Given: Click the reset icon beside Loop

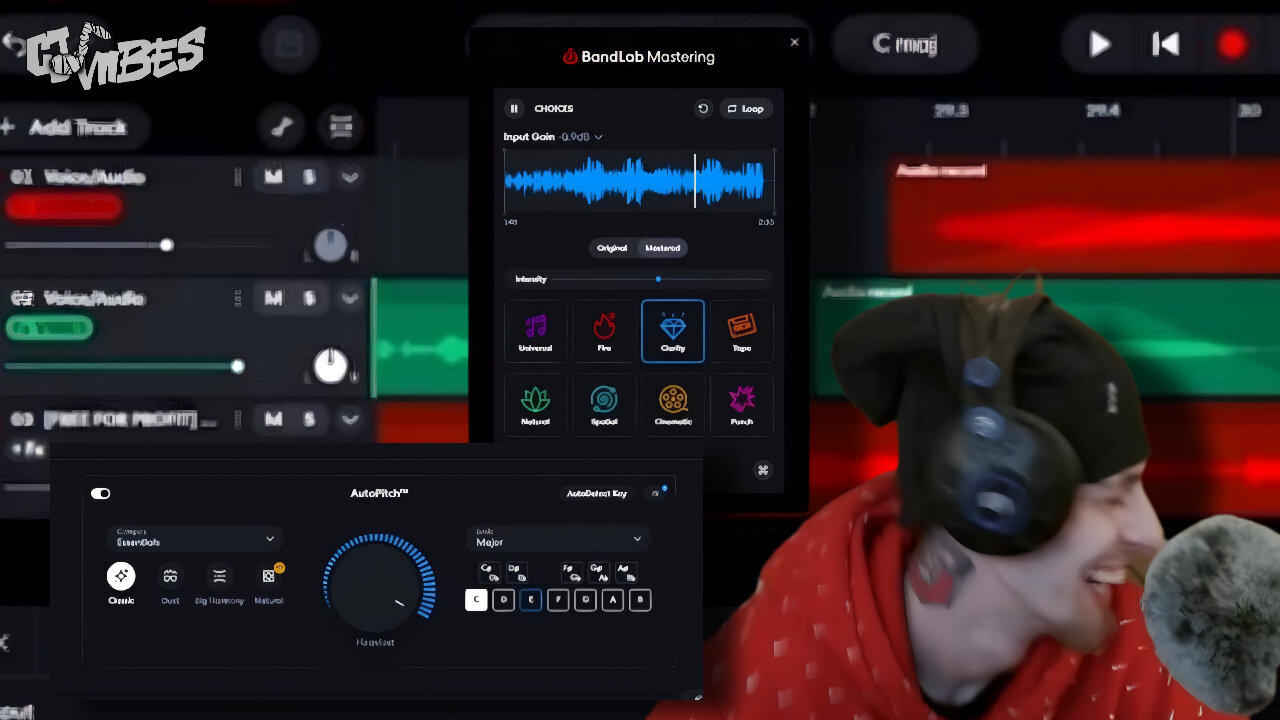Looking at the screenshot, I should (x=703, y=109).
